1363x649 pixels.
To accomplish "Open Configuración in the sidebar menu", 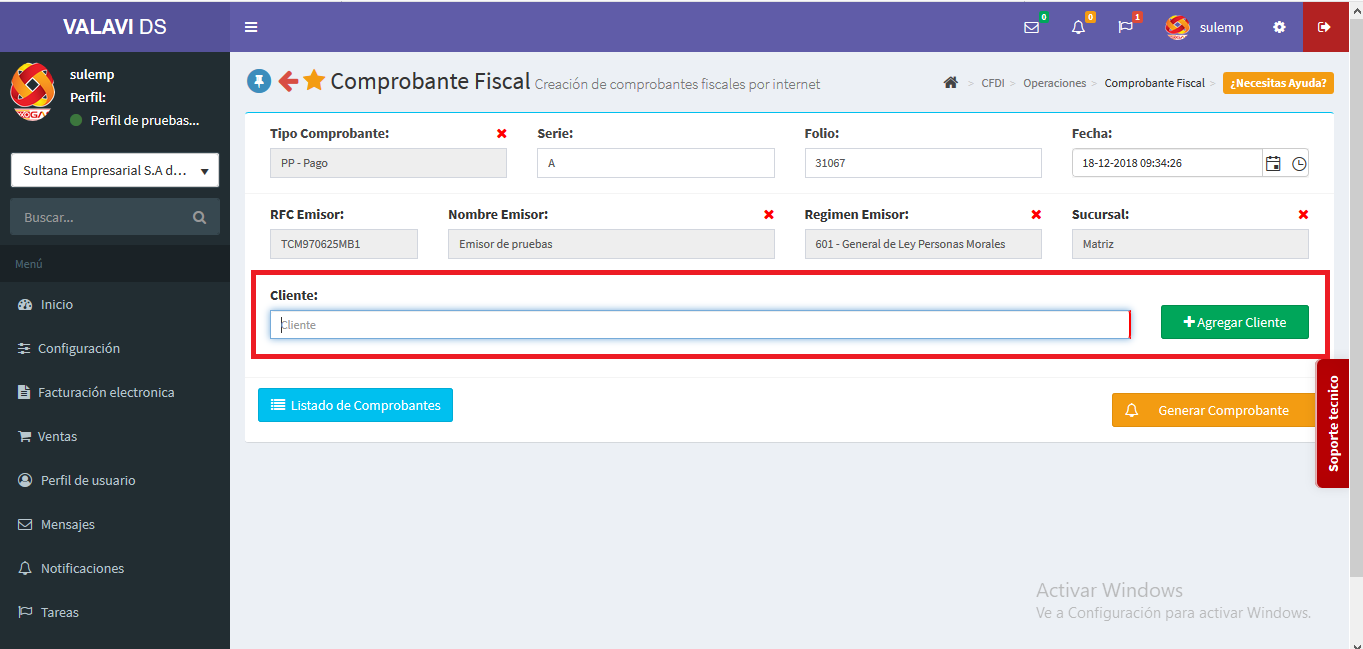I will point(78,348).
